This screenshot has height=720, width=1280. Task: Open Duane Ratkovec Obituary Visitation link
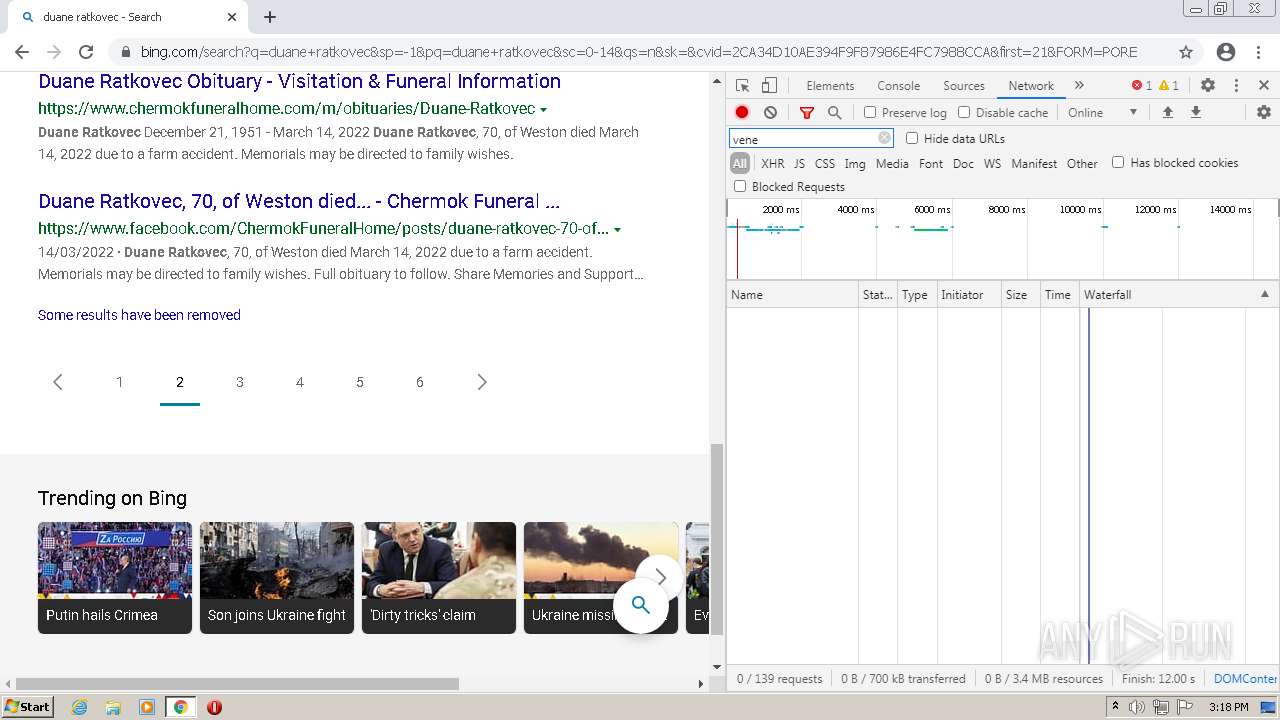(x=299, y=82)
